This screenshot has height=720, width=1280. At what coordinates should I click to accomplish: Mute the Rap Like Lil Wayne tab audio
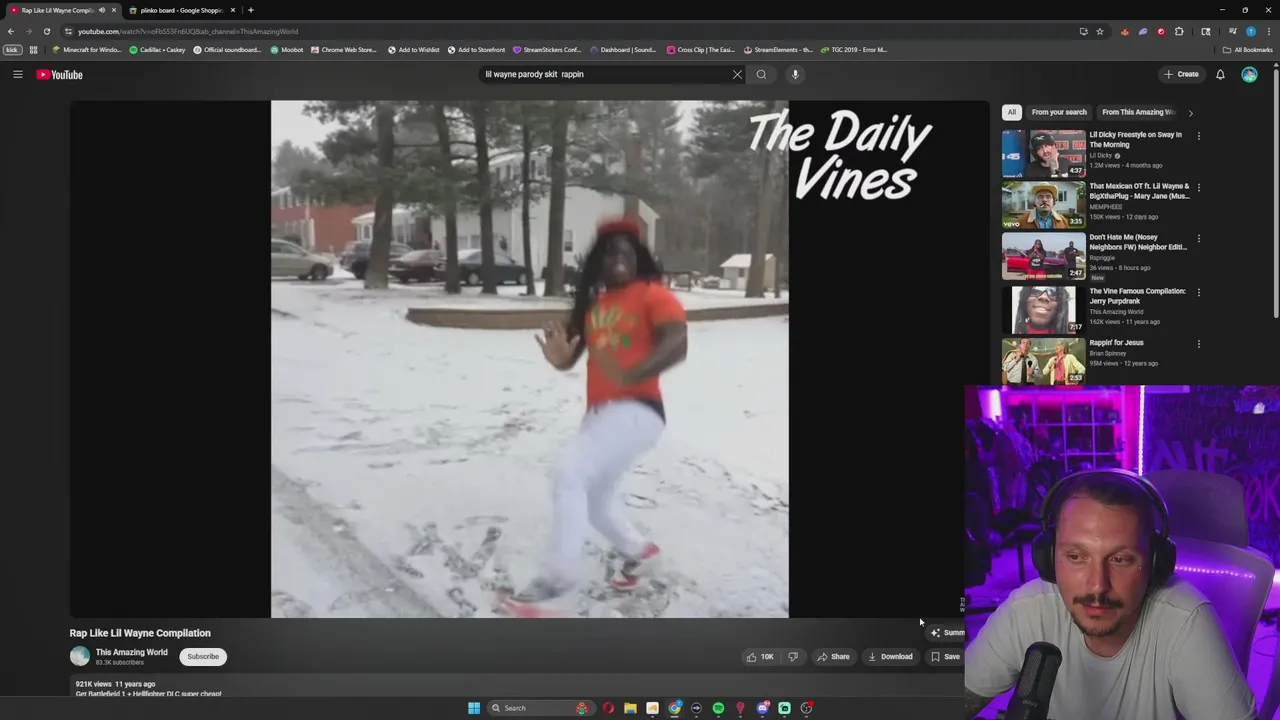click(101, 10)
